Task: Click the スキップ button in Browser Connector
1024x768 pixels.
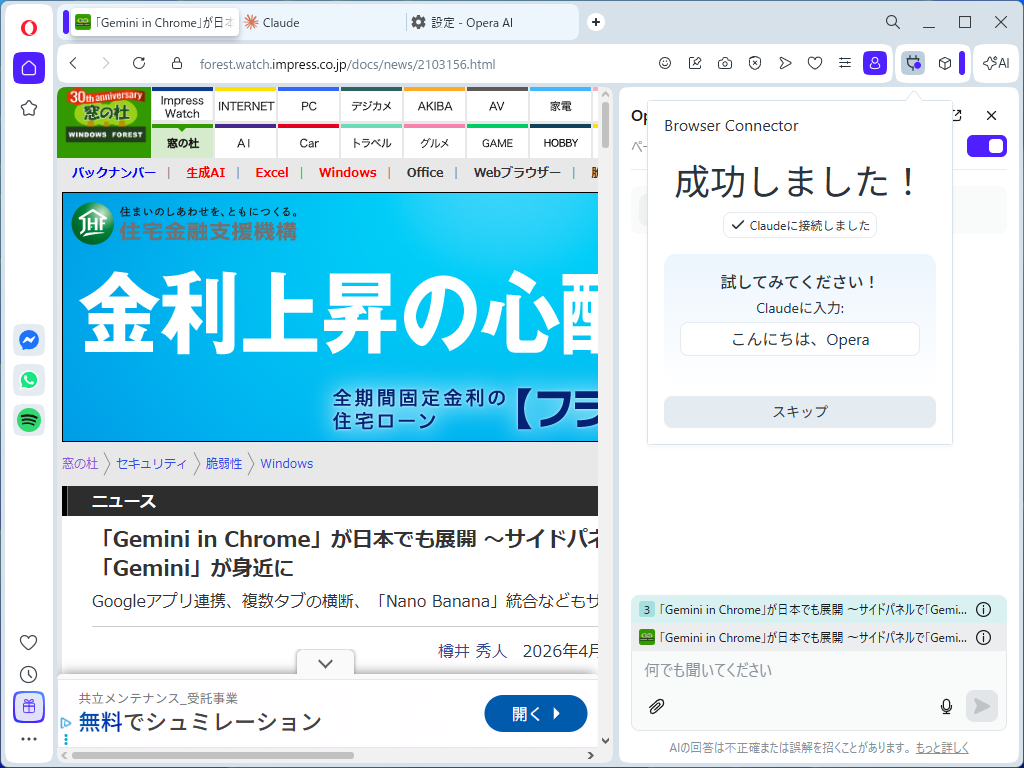Action: coord(799,411)
